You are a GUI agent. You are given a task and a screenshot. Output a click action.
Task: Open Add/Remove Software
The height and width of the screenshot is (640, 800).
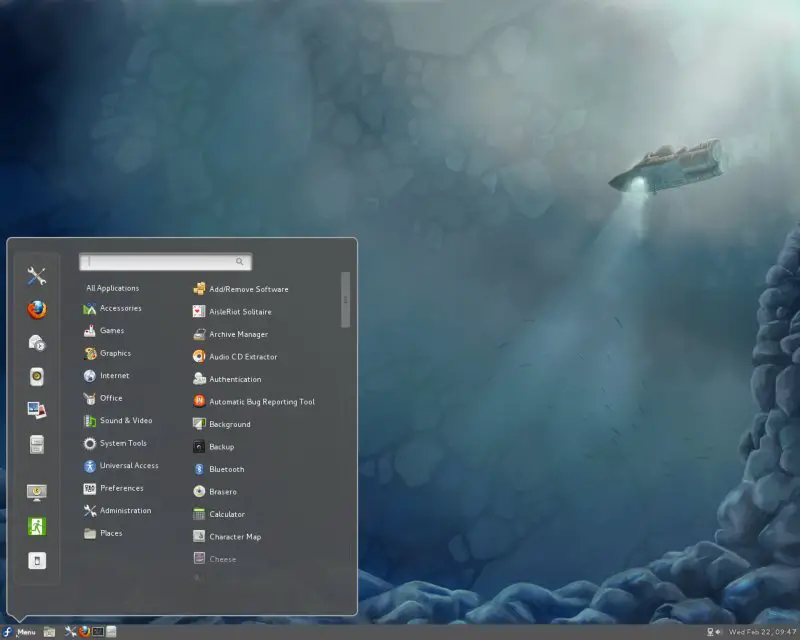tap(248, 289)
